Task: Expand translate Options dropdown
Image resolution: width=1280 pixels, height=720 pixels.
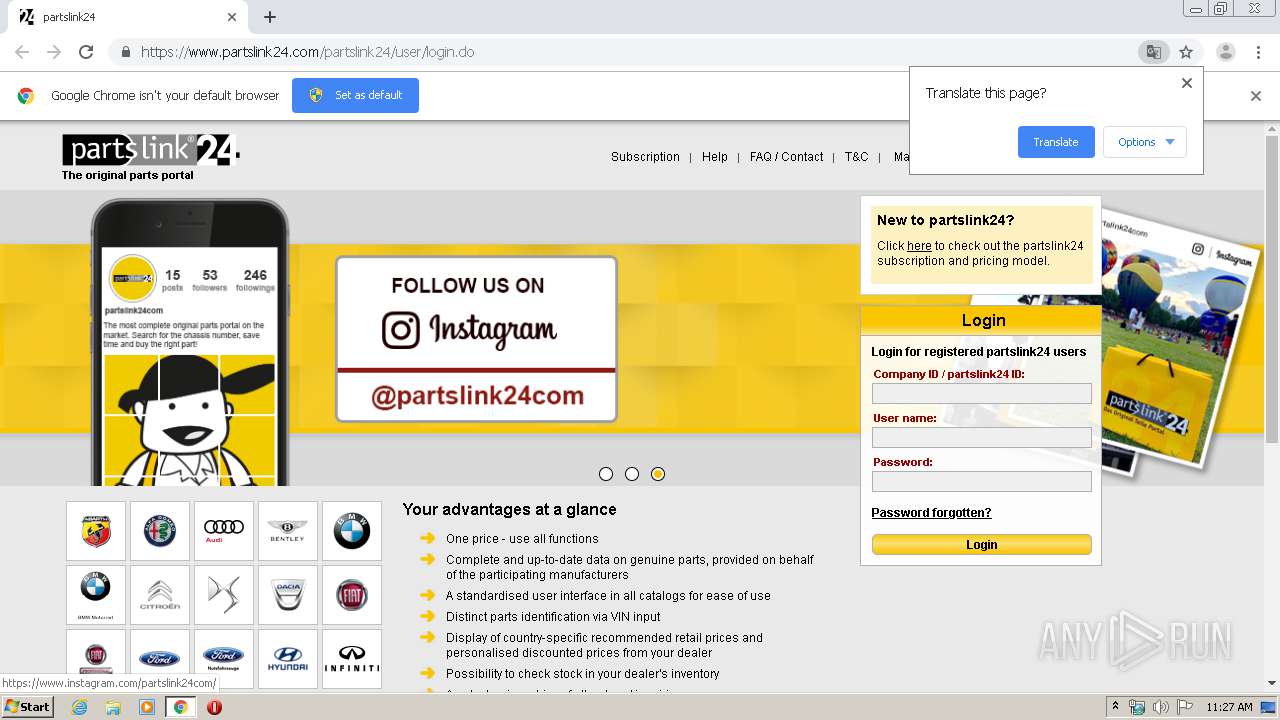Action: (1145, 142)
